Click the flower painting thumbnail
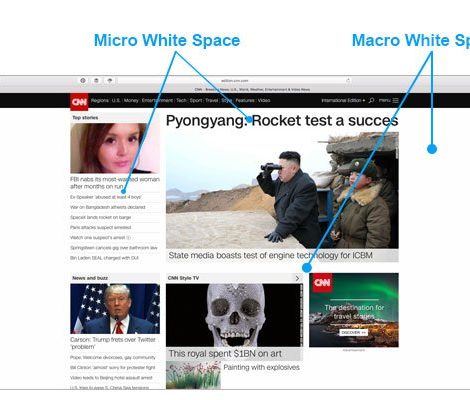 [x=193, y=375]
